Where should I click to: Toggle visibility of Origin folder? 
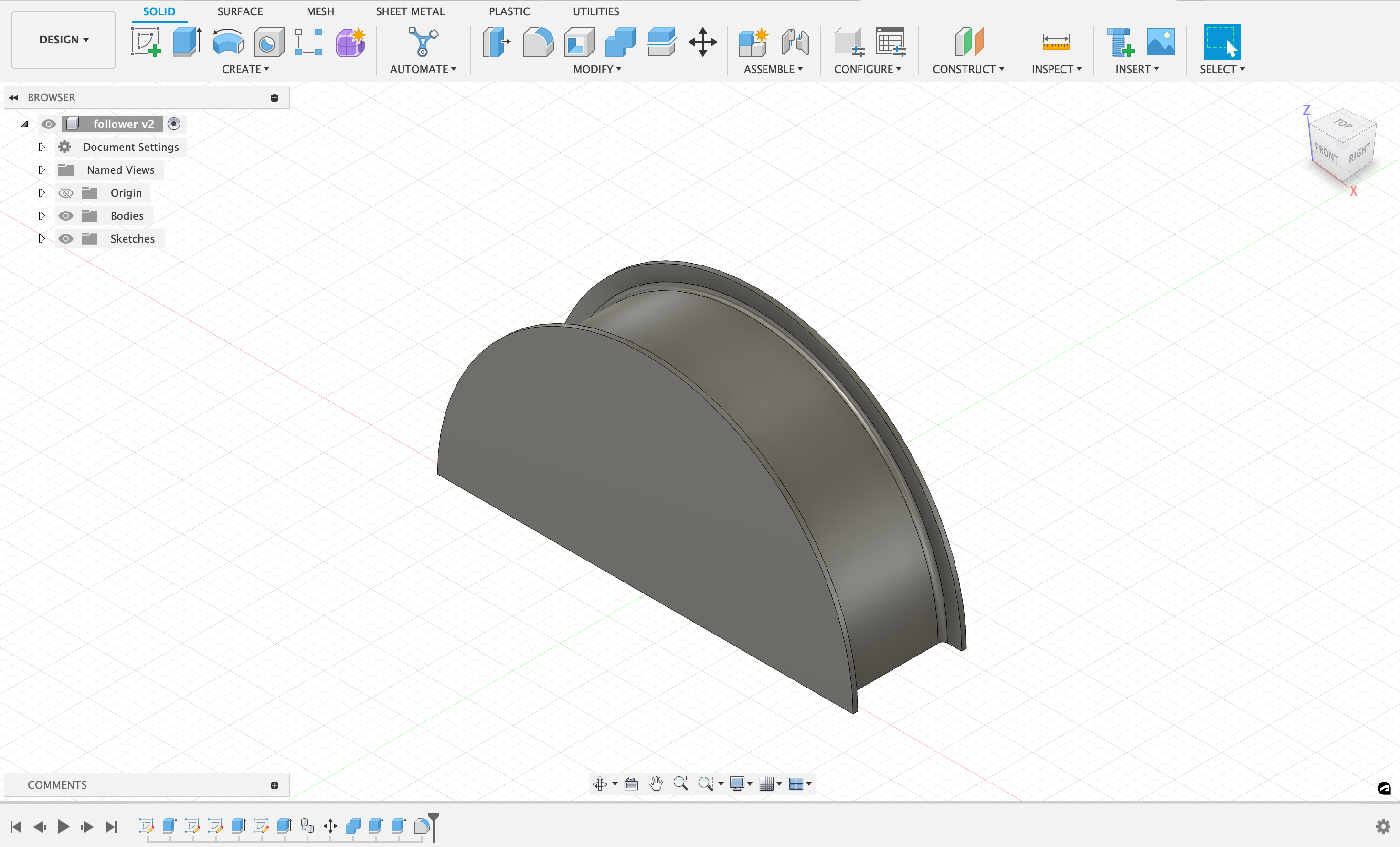coord(65,192)
